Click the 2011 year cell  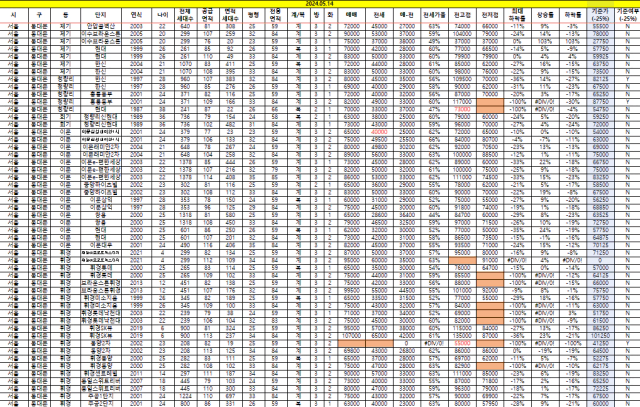136,373
